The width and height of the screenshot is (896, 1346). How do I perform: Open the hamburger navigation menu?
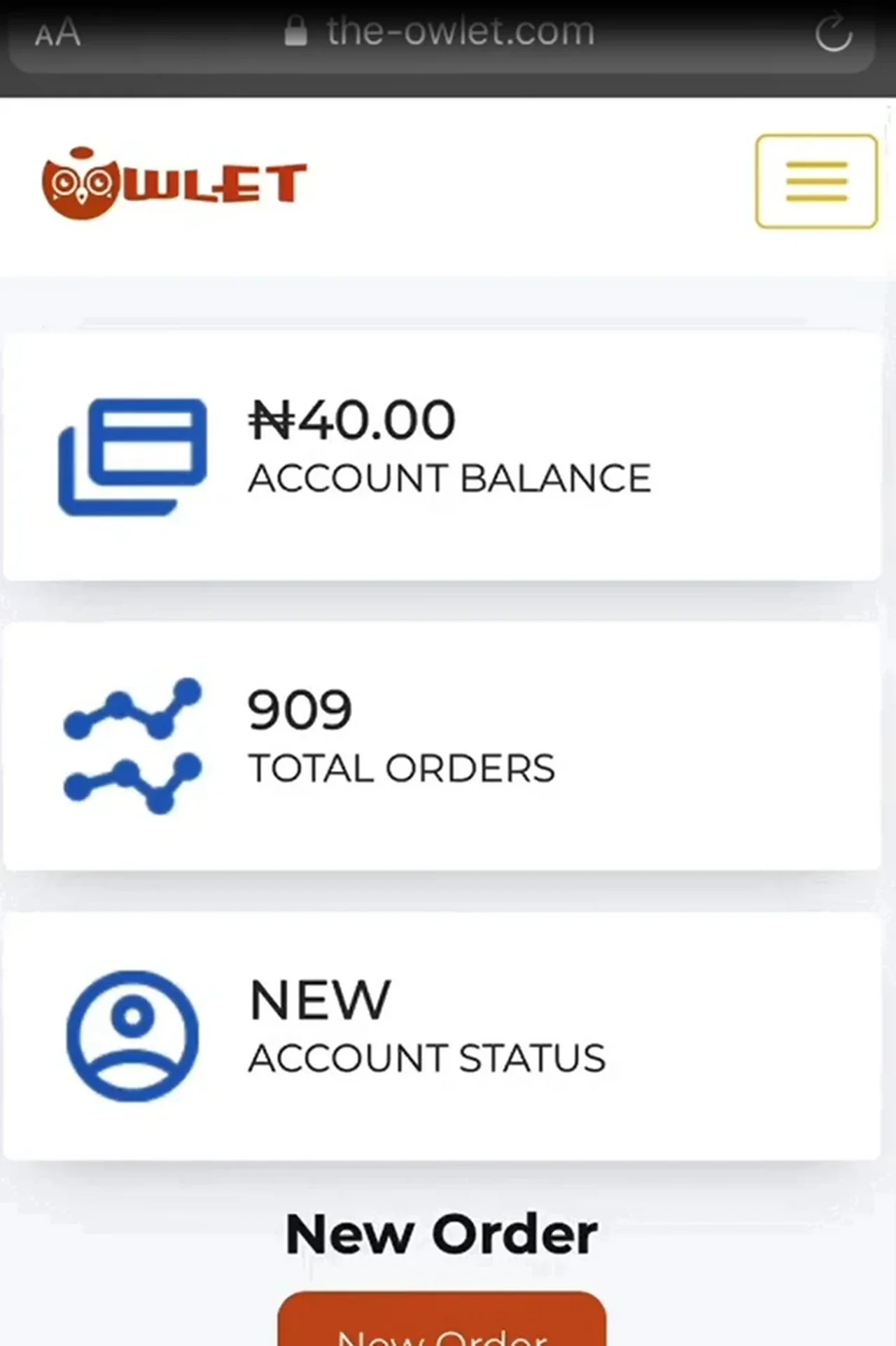[x=815, y=181]
